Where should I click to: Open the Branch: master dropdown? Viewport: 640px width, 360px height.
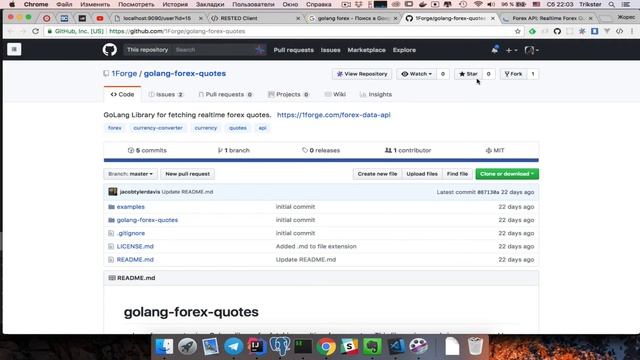tap(131, 174)
